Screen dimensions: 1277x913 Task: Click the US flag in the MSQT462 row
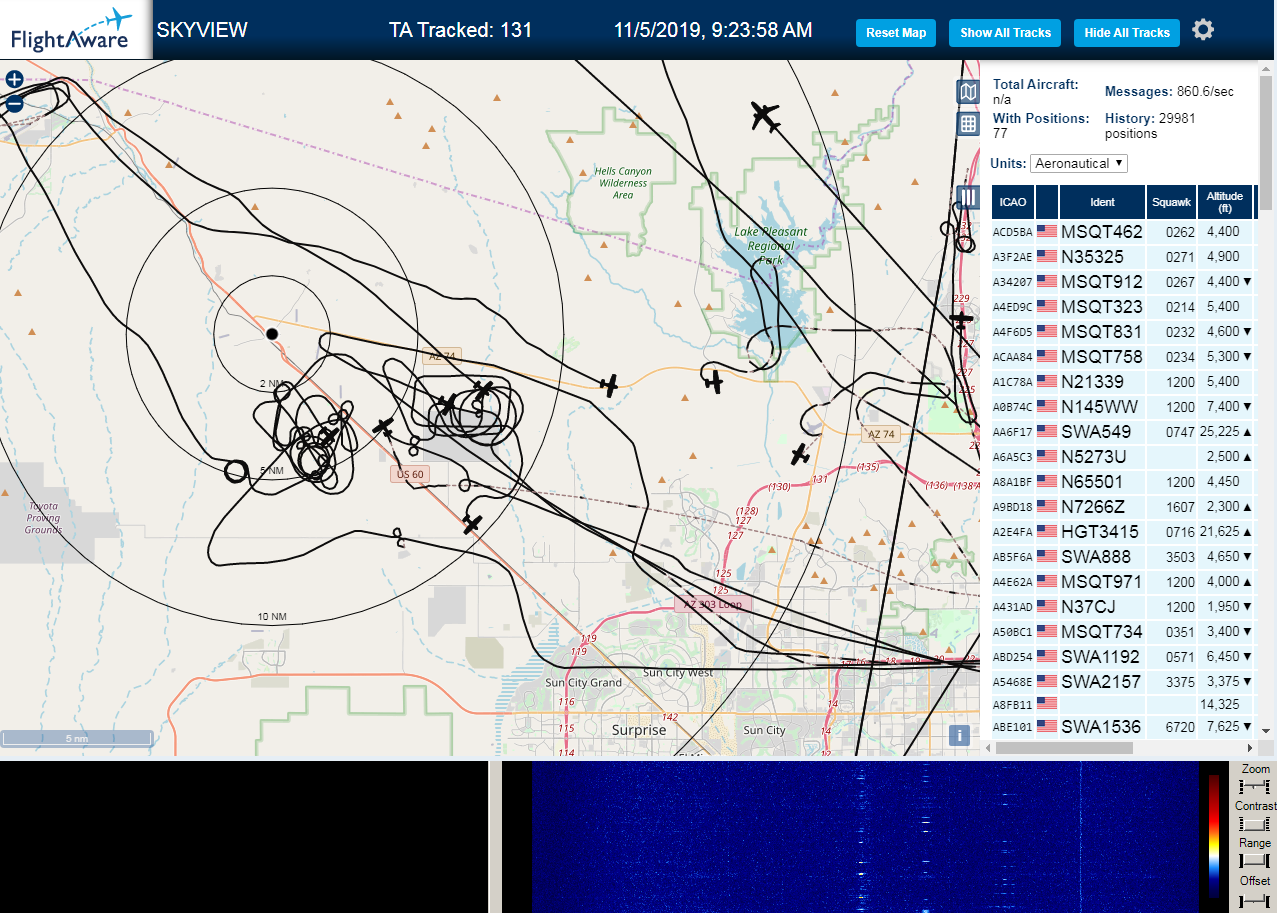pyautogui.click(x=1047, y=232)
